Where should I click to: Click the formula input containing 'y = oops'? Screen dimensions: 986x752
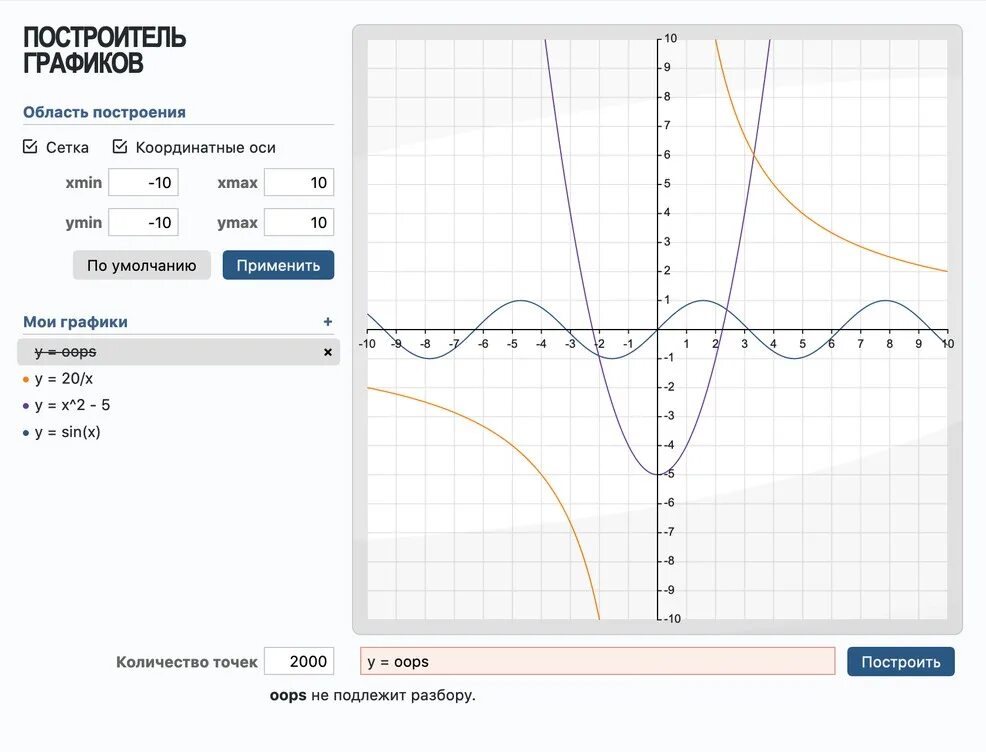[x=597, y=661]
